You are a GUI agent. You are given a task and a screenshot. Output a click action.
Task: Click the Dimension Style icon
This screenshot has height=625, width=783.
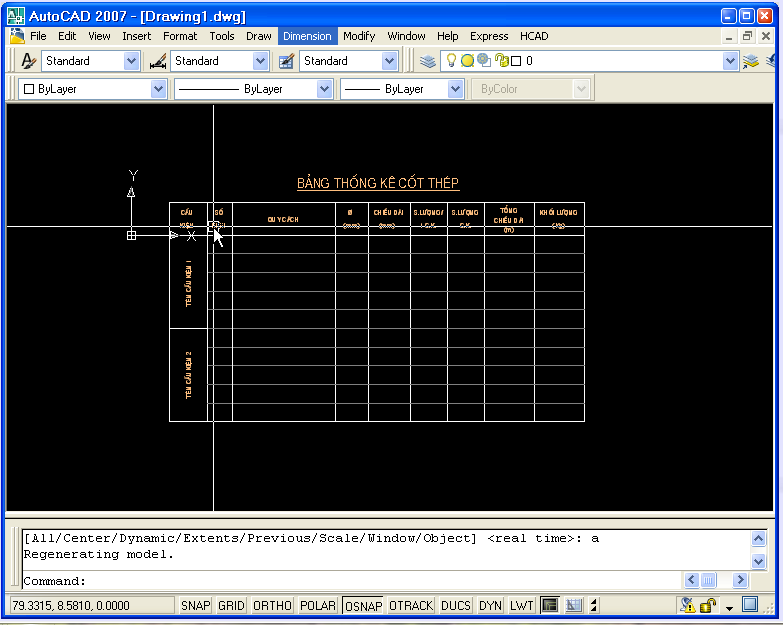[x=158, y=61]
